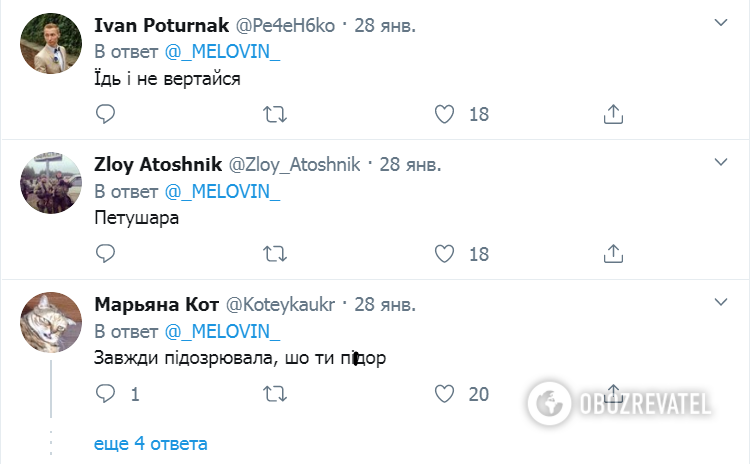Like Марьяна Кот's tweet
This screenshot has height=464, width=752.
pos(445,394)
